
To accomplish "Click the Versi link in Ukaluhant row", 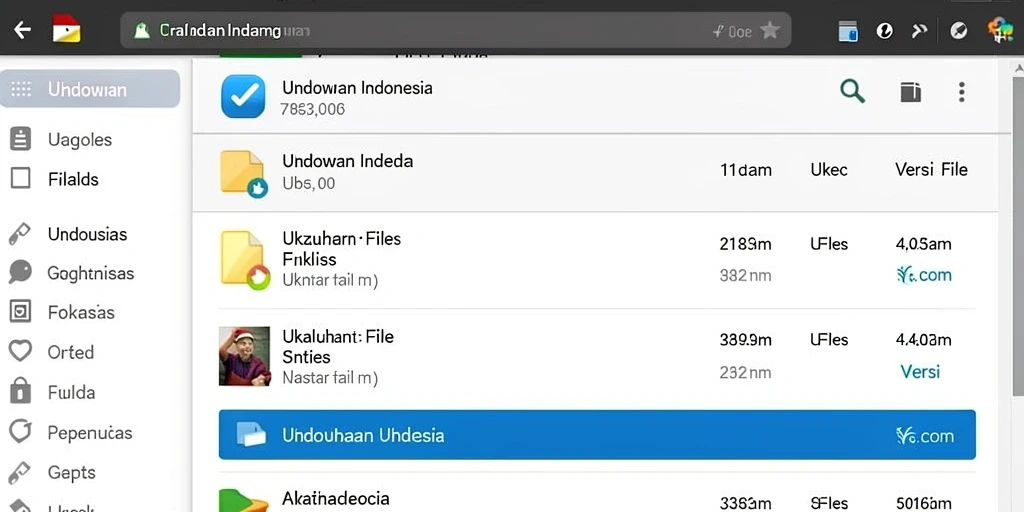I will point(920,372).
